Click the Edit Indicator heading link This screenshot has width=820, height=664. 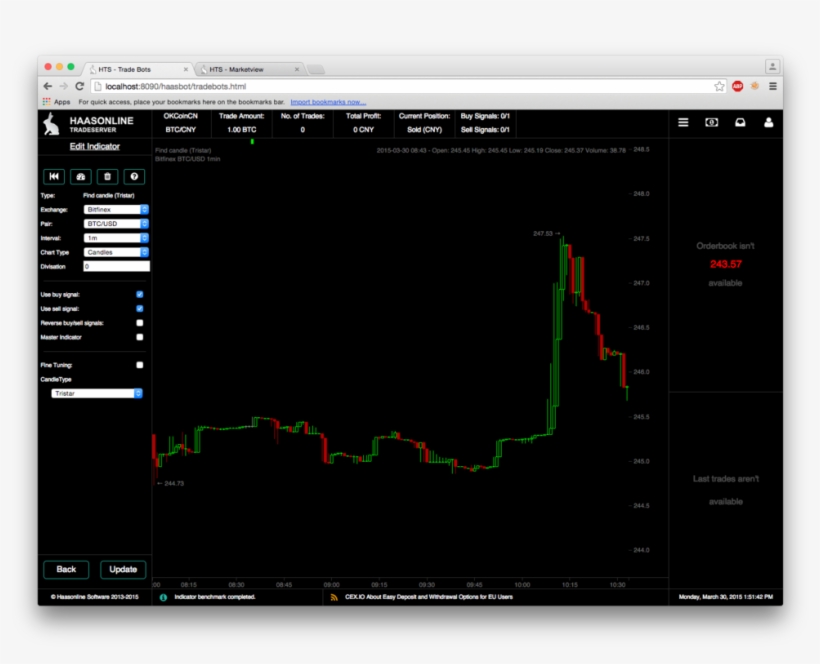[x=95, y=146]
